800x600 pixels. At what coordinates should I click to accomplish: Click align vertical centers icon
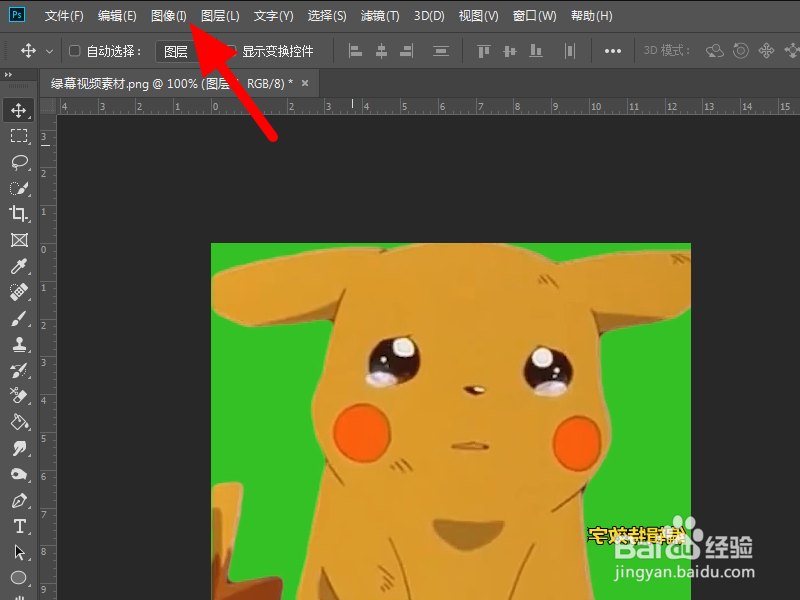pyautogui.click(x=510, y=51)
